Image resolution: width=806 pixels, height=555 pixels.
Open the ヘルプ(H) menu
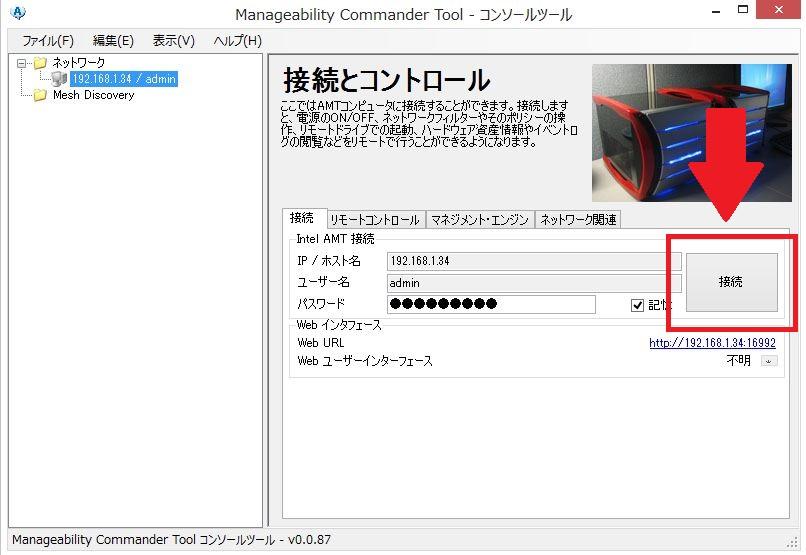tap(237, 41)
